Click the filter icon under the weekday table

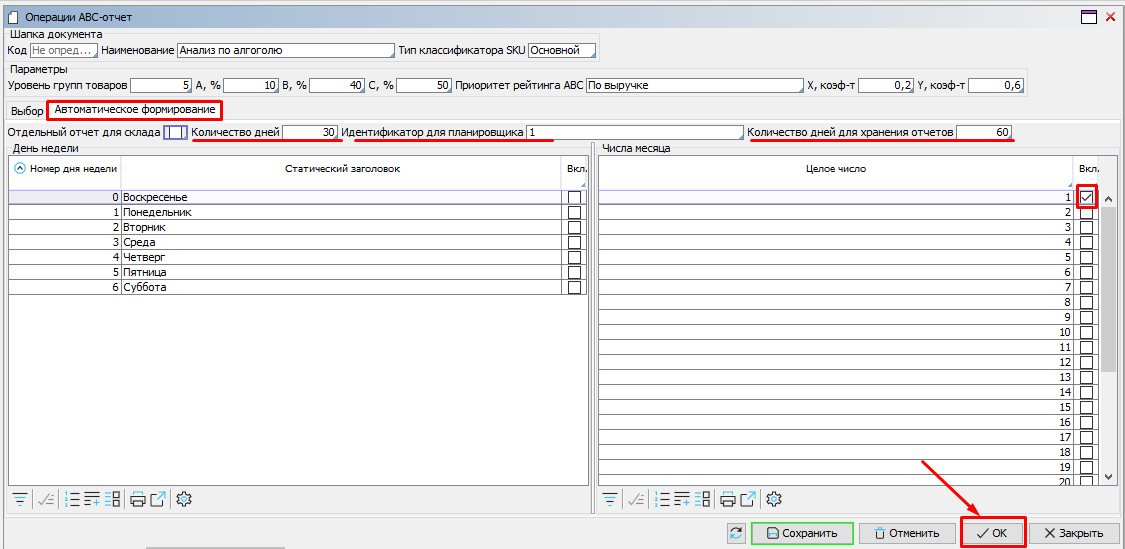[19, 499]
